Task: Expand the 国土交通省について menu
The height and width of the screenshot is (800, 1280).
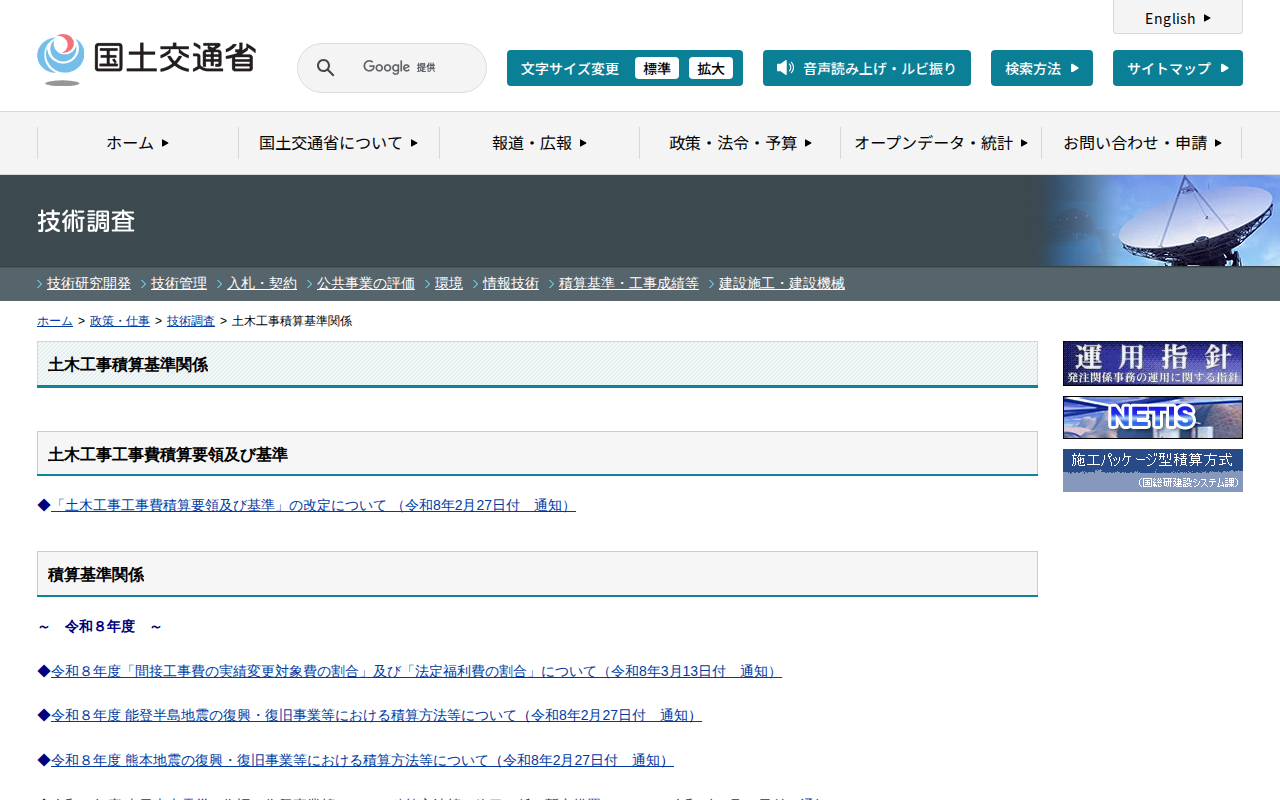Action: (338, 143)
